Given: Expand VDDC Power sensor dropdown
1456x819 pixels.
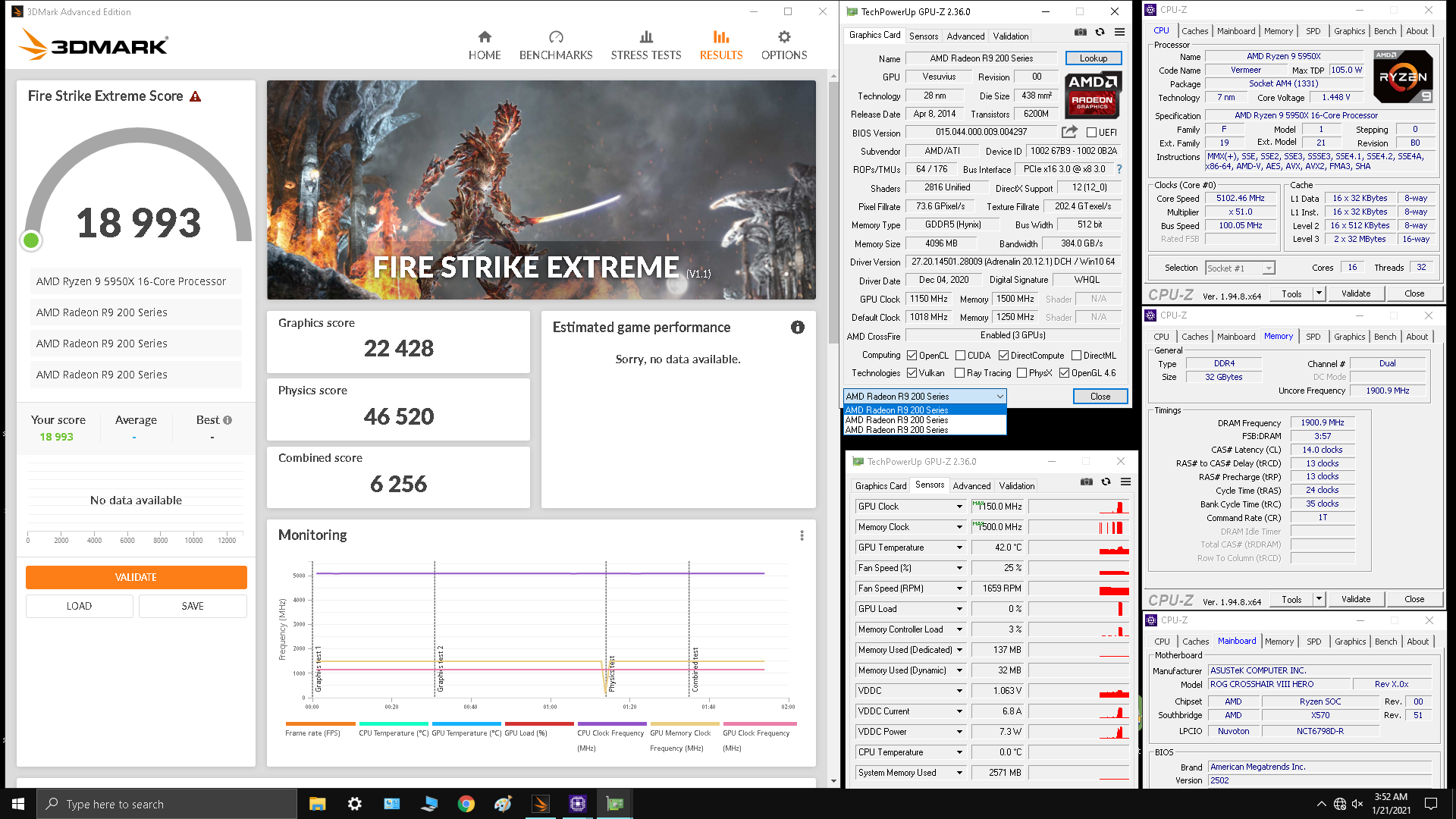Looking at the screenshot, I should 959,732.
